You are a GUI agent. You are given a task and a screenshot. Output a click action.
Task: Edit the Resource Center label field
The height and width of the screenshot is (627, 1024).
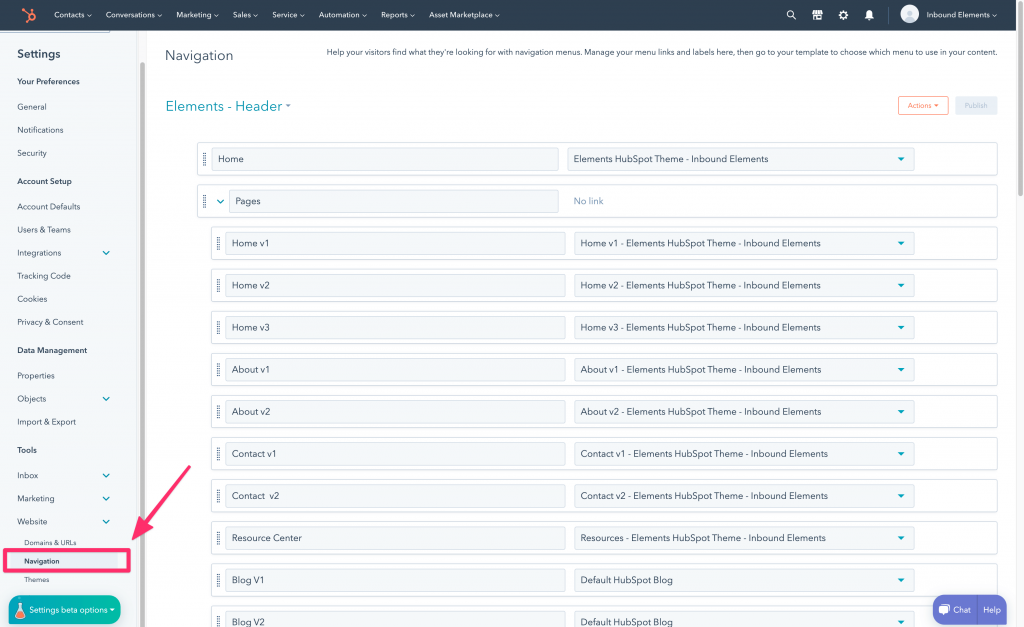(395, 538)
